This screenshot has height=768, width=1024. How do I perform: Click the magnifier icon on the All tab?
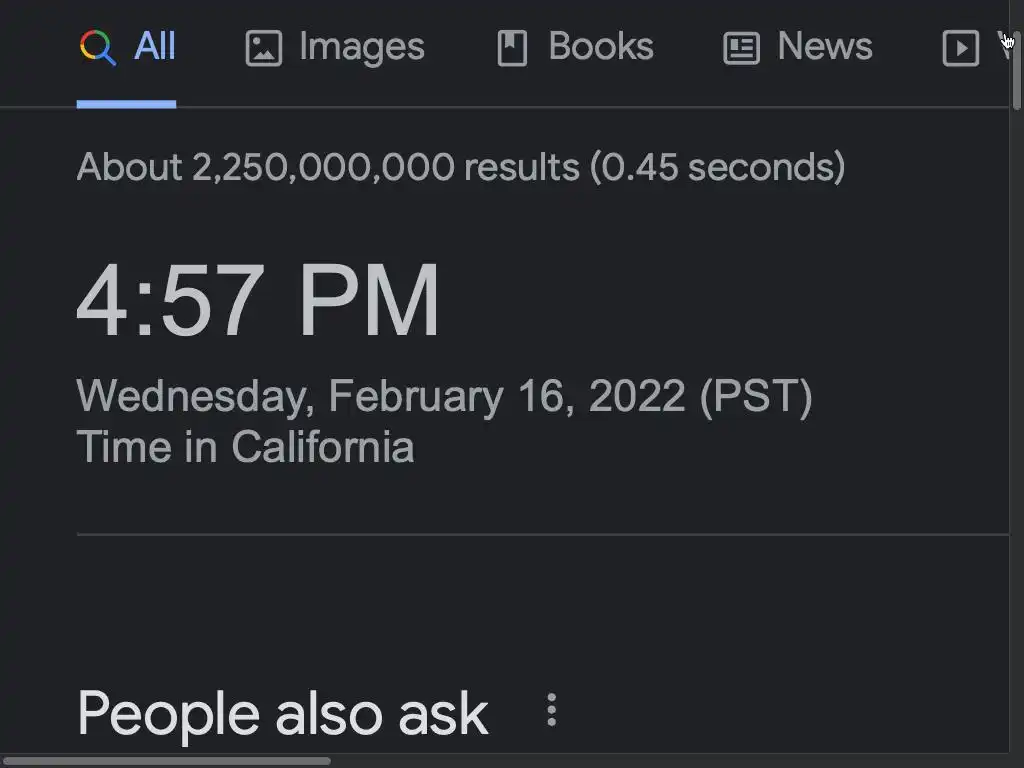pos(98,47)
